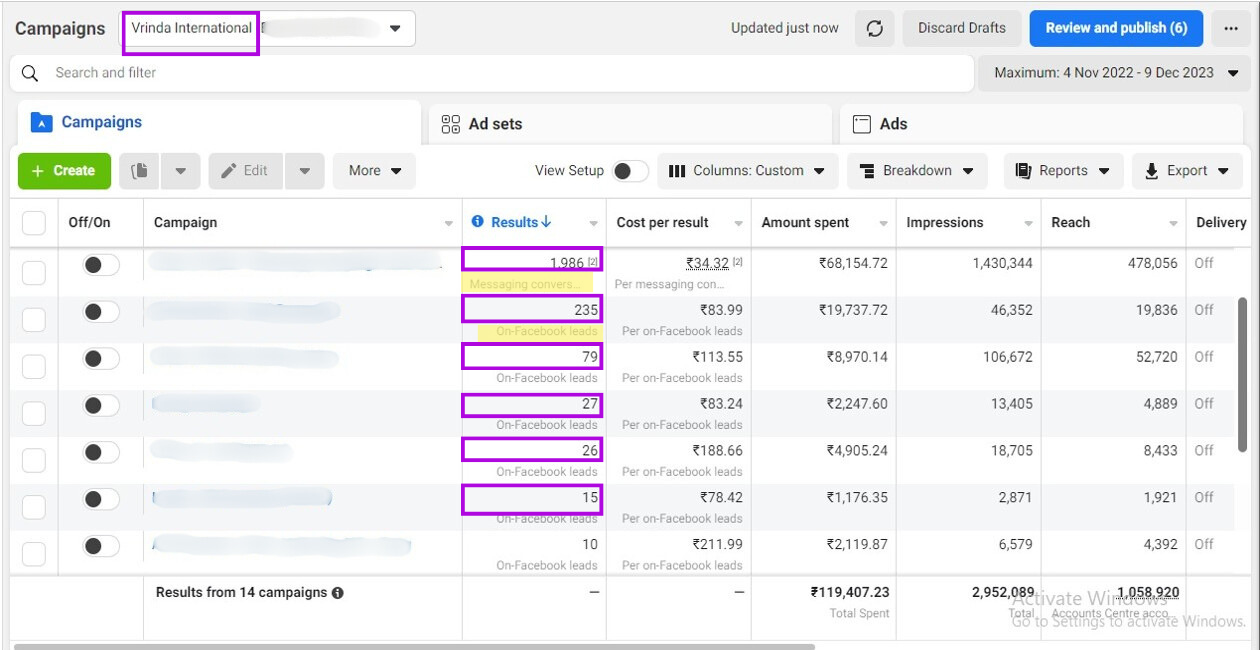
Task: Open the date range Maximum dropdown
Action: click(x=1115, y=73)
